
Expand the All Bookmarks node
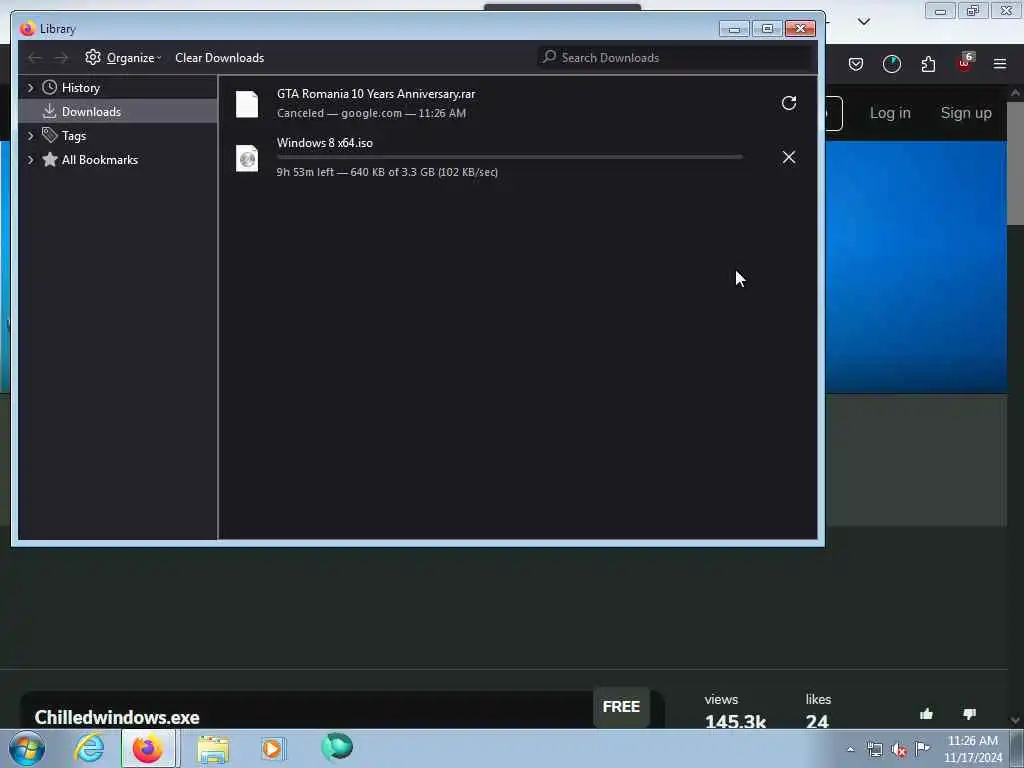pyautogui.click(x=30, y=160)
